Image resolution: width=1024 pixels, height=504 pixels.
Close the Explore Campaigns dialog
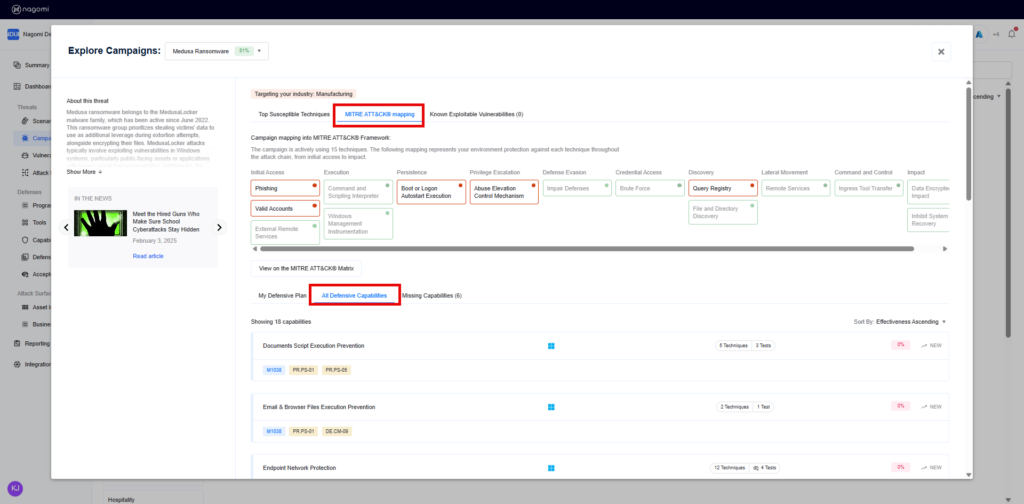941,52
